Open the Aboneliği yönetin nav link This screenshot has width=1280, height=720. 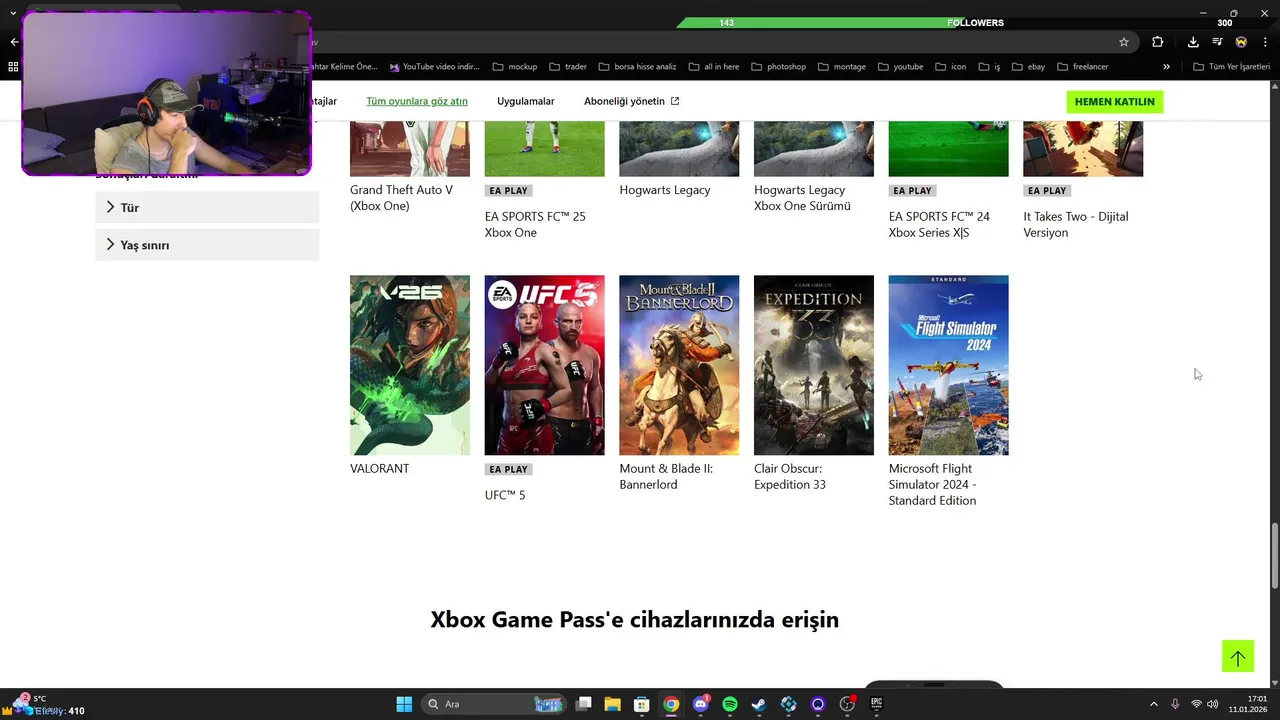point(632,101)
